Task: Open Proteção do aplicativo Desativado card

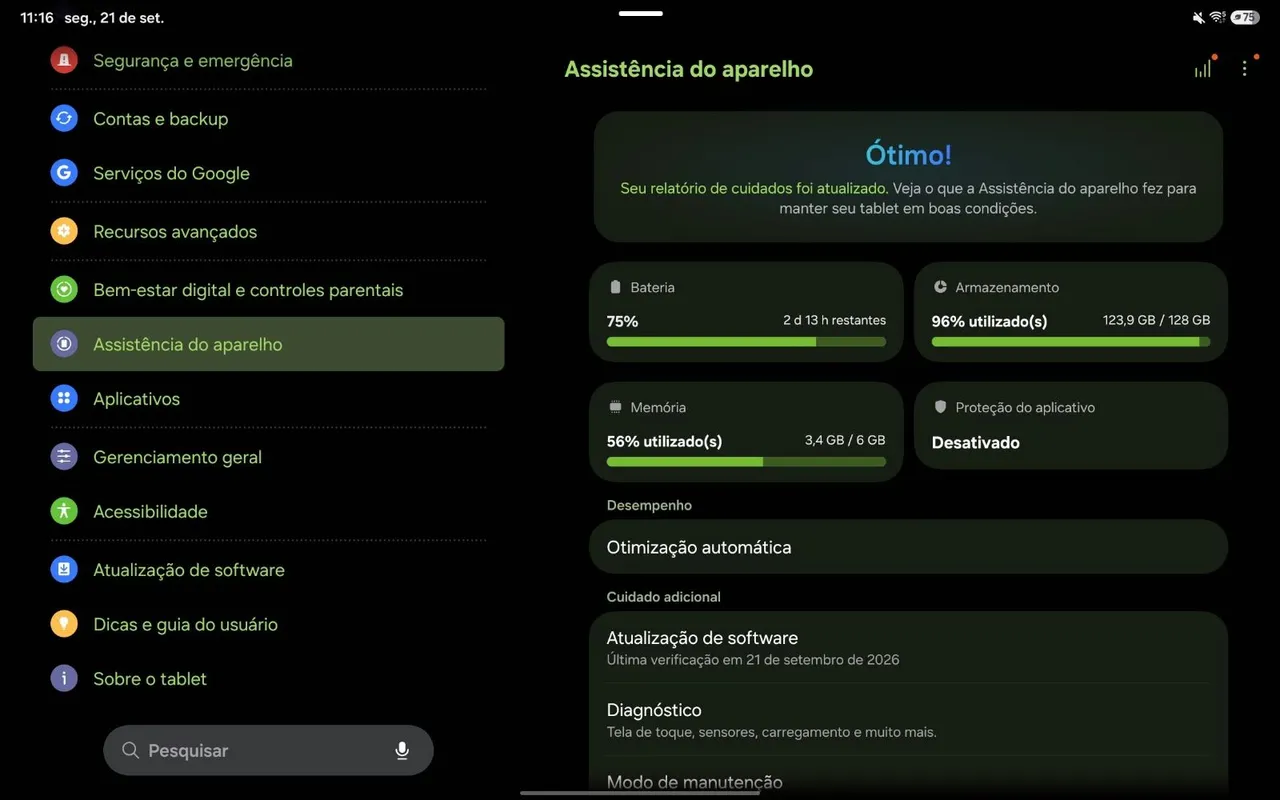Action: pyautogui.click(x=1070, y=426)
